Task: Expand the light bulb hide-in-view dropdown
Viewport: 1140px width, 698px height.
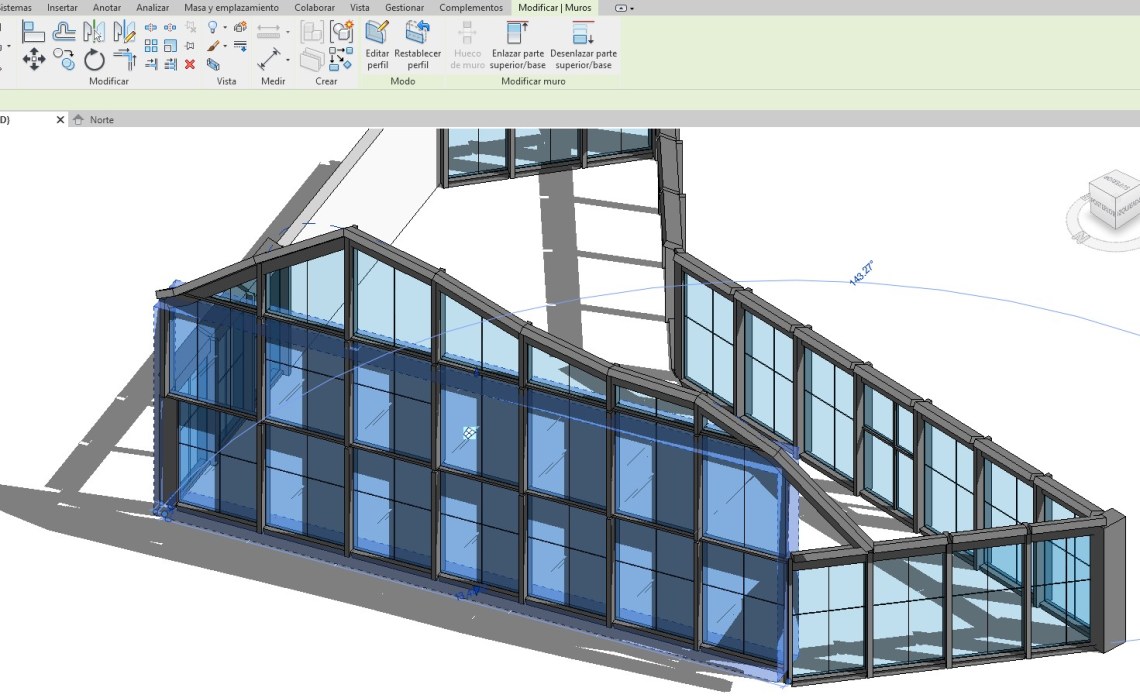Action: point(225,28)
